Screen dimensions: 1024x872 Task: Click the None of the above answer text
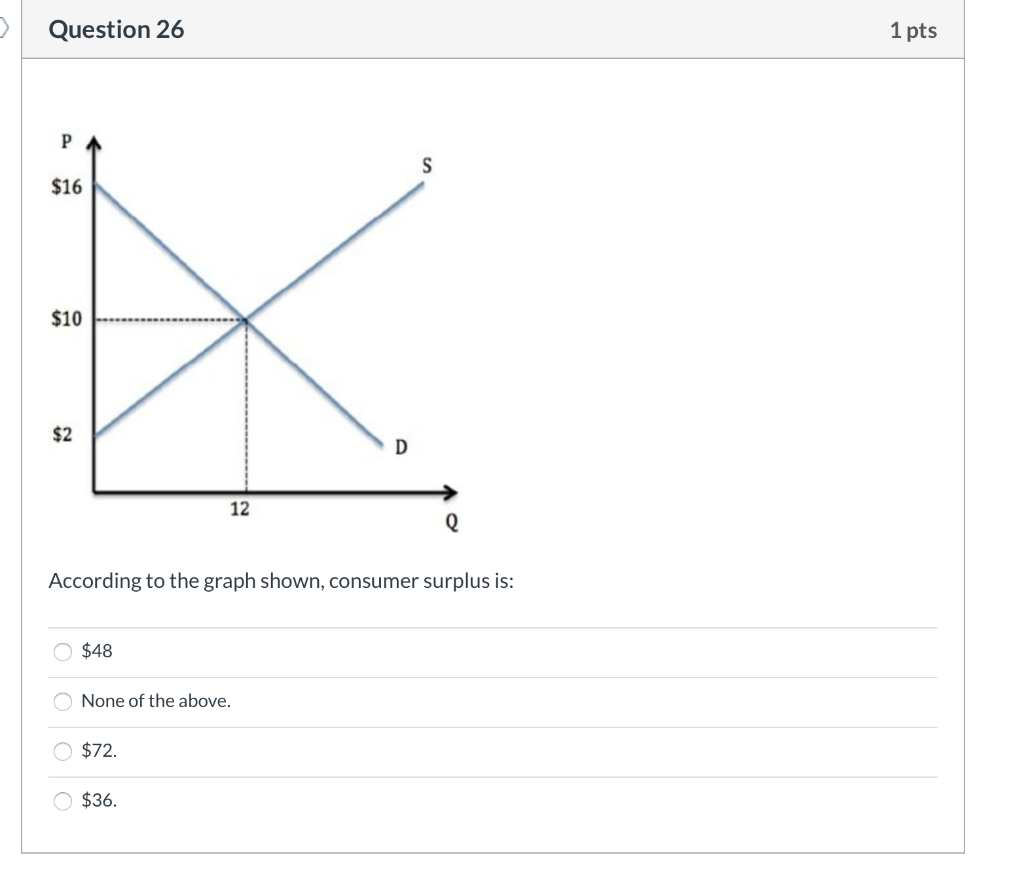pos(155,701)
